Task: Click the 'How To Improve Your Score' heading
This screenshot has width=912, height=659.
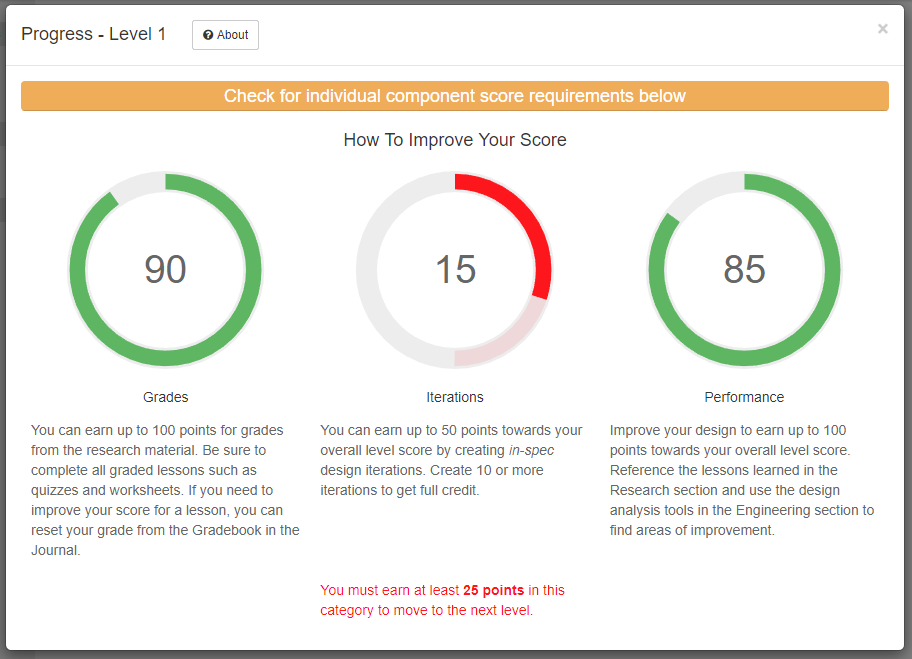Action: click(x=455, y=140)
